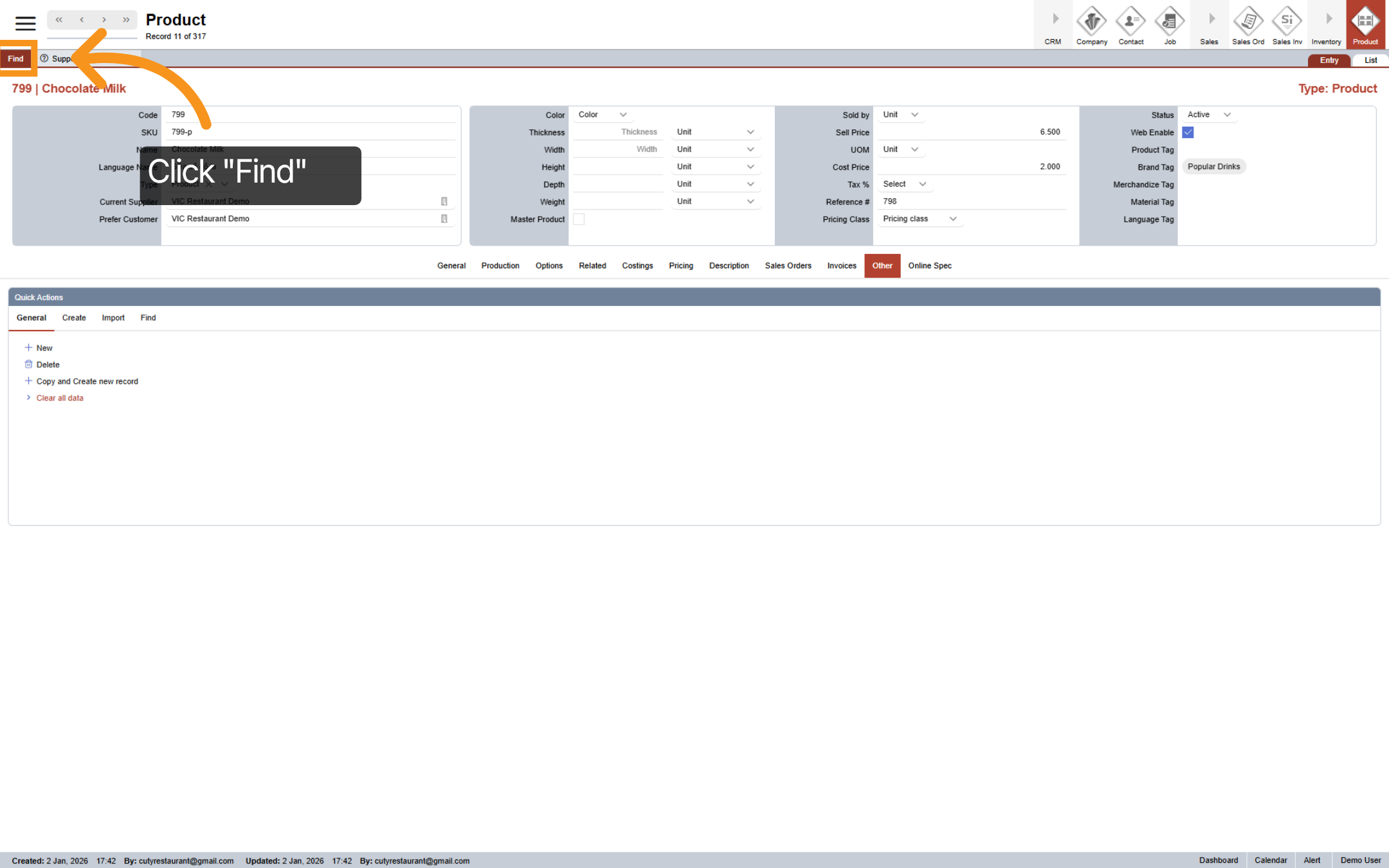Check the Master Product checkbox
The image size is (1389, 868).
[x=579, y=219]
